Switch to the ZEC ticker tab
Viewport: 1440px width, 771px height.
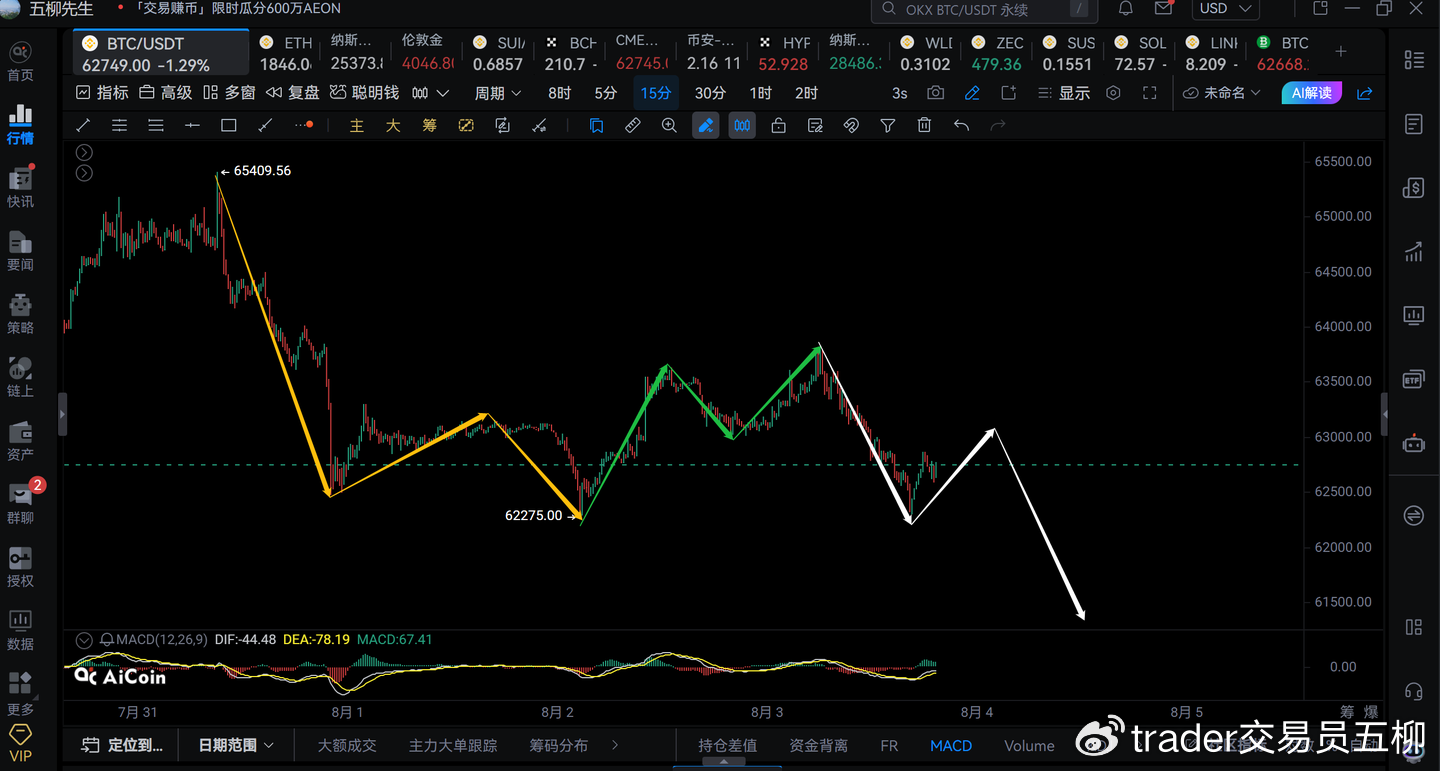tap(997, 54)
